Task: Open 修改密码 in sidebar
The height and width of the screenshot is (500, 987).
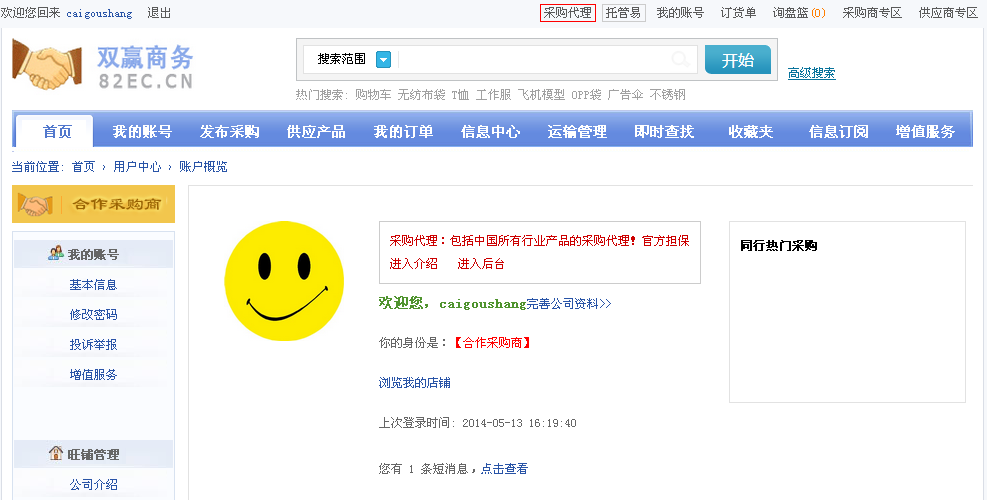Action: (93, 314)
